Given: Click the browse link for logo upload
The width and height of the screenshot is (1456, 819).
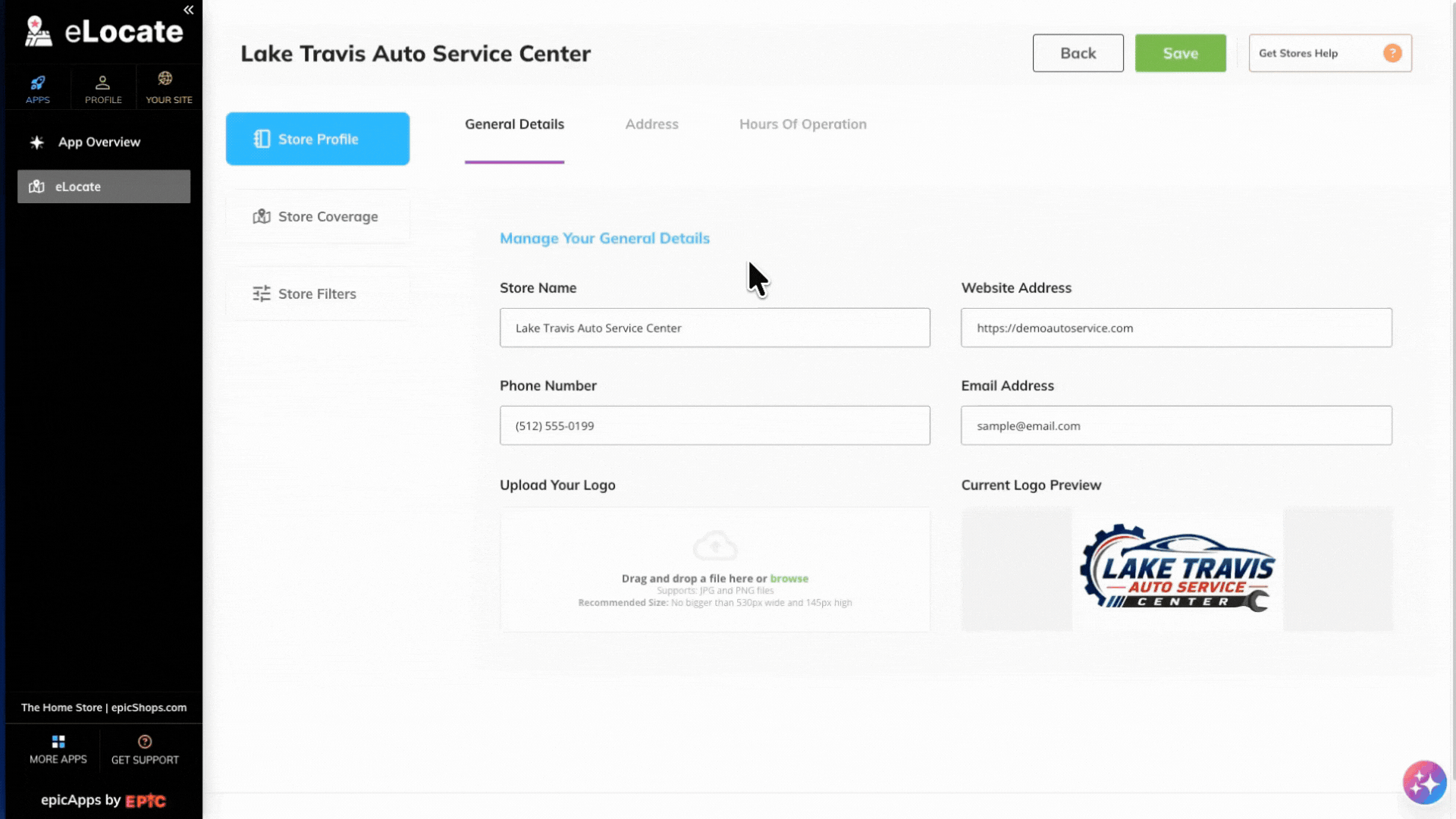Looking at the screenshot, I should [x=789, y=579].
